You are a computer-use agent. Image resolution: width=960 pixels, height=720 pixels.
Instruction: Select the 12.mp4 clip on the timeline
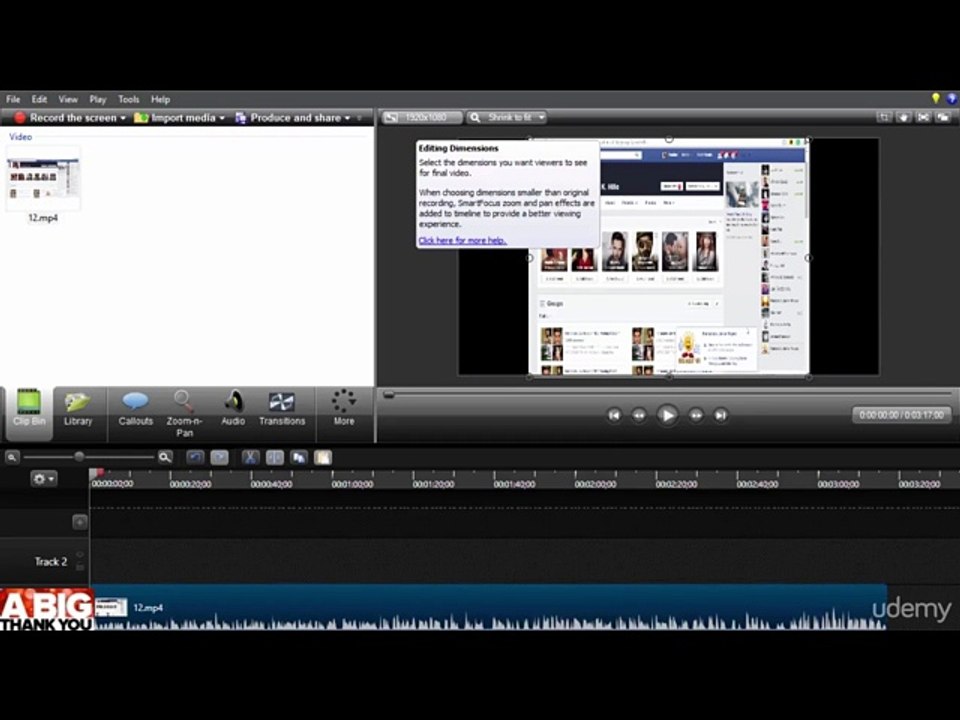490,607
